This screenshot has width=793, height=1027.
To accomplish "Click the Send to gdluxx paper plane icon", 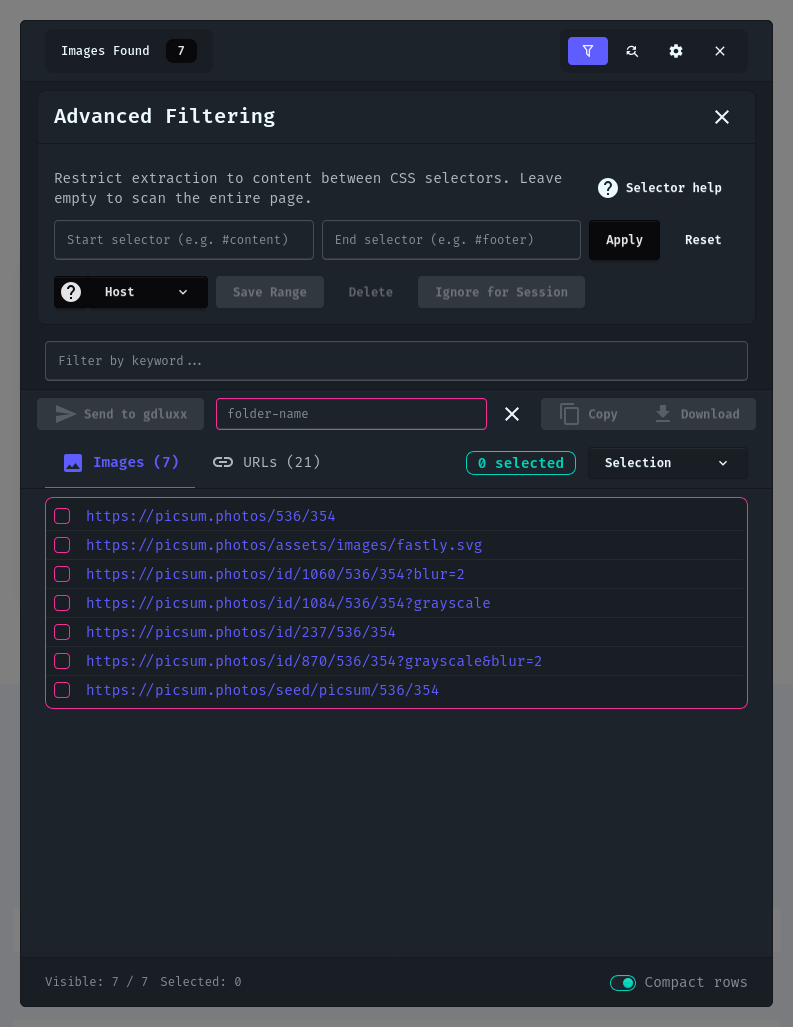I will pyautogui.click(x=65, y=413).
